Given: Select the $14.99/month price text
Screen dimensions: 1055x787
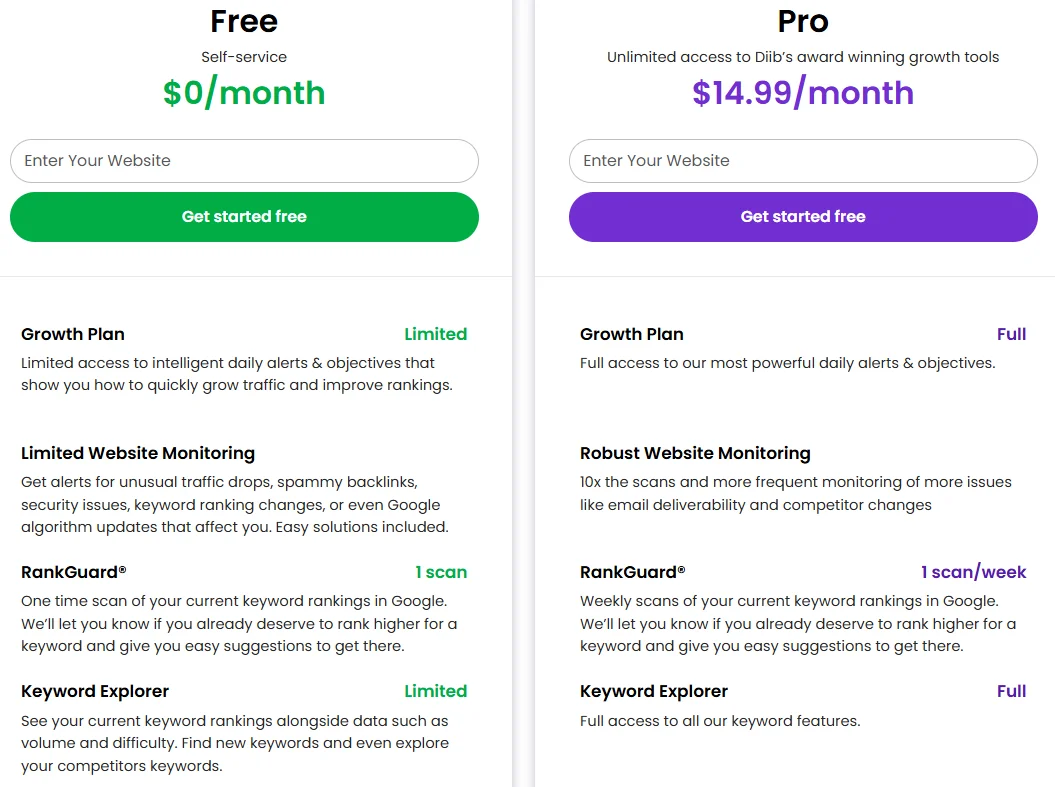Looking at the screenshot, I should pyautogui.click(x=803, y=92).
